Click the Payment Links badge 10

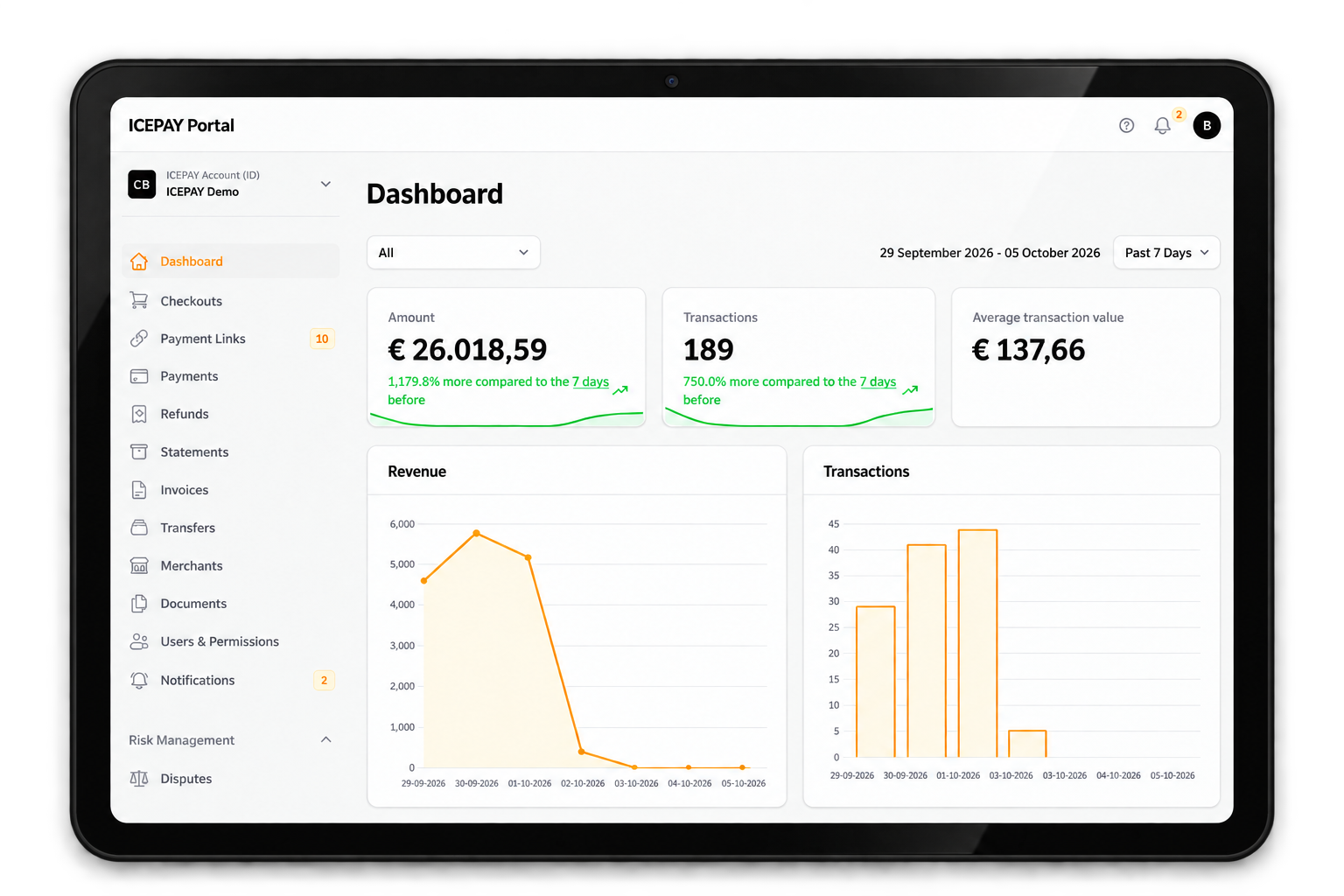click(x=322, y=339)
